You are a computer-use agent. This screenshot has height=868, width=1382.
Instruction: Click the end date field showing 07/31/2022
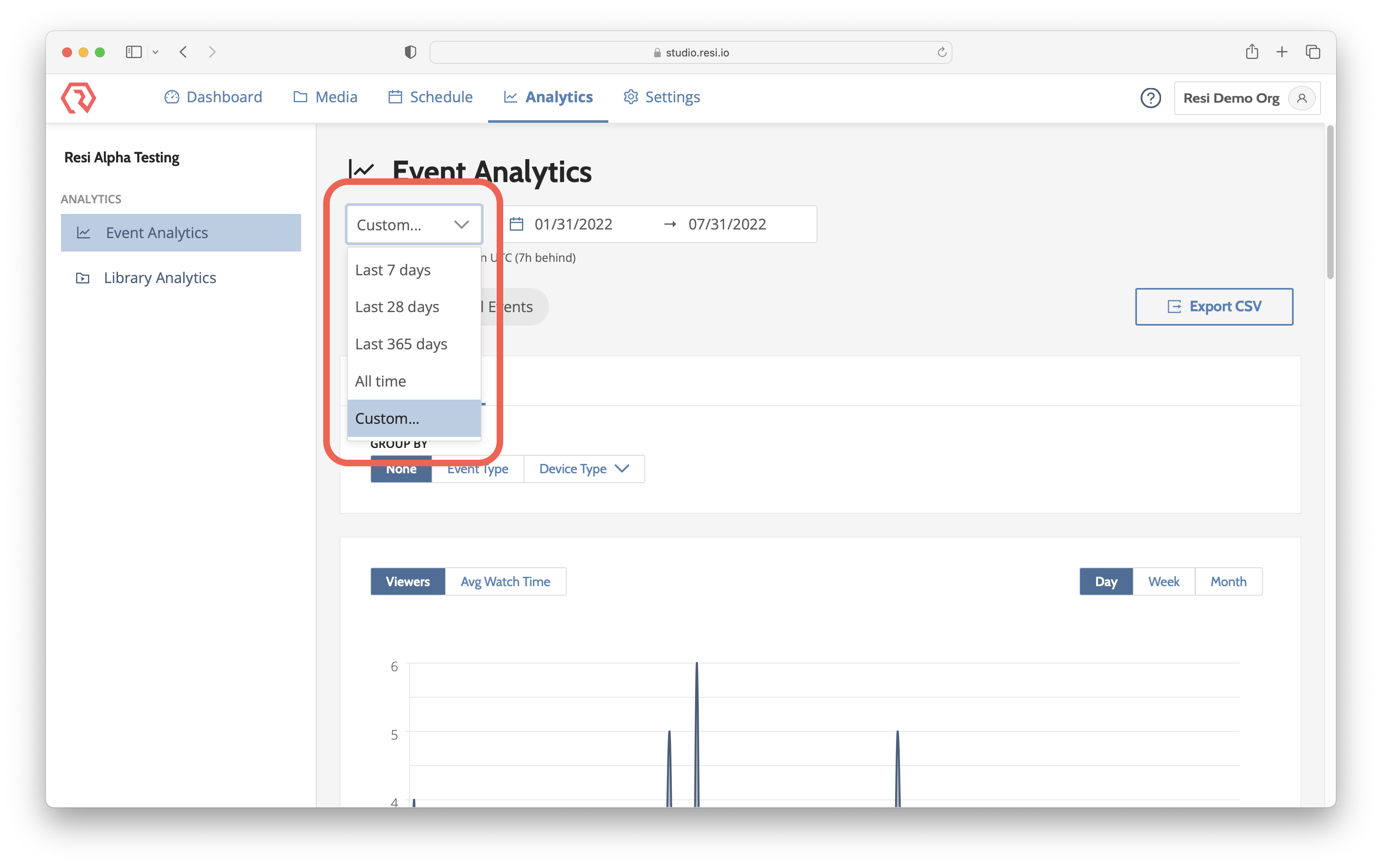(x=727, y=224)
